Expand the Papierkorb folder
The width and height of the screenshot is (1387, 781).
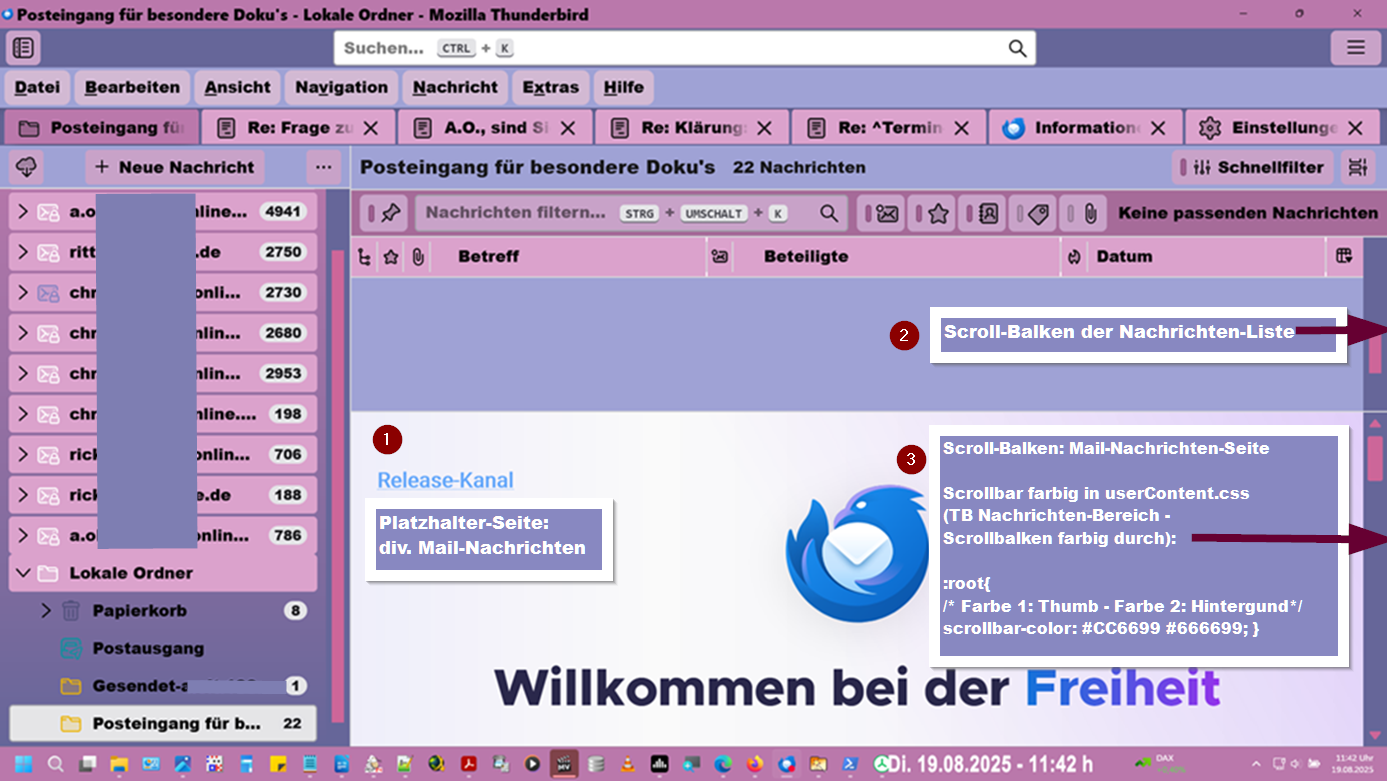46,611
